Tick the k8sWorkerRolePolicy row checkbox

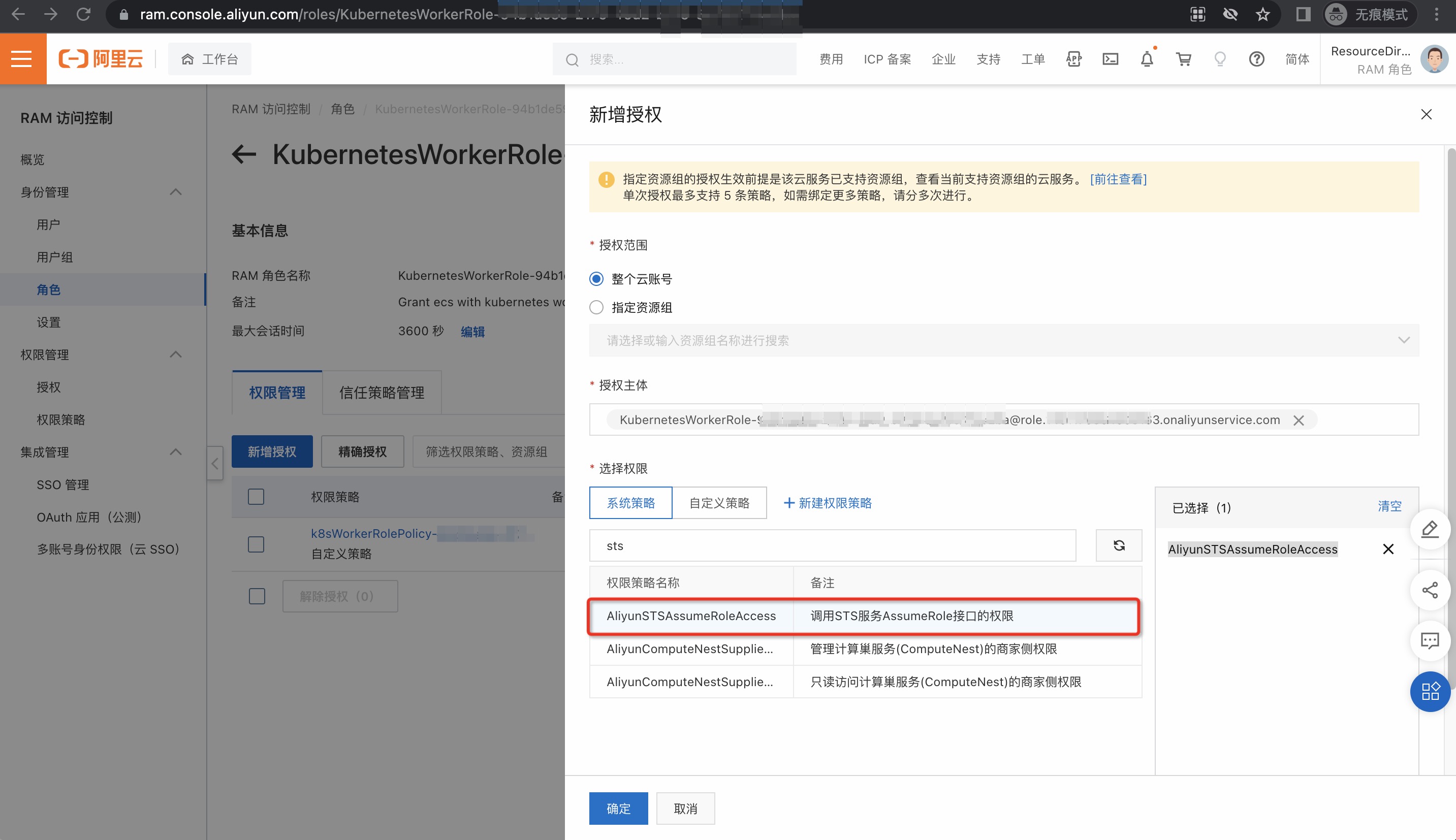pyautogui.click(x=256, y=544)
